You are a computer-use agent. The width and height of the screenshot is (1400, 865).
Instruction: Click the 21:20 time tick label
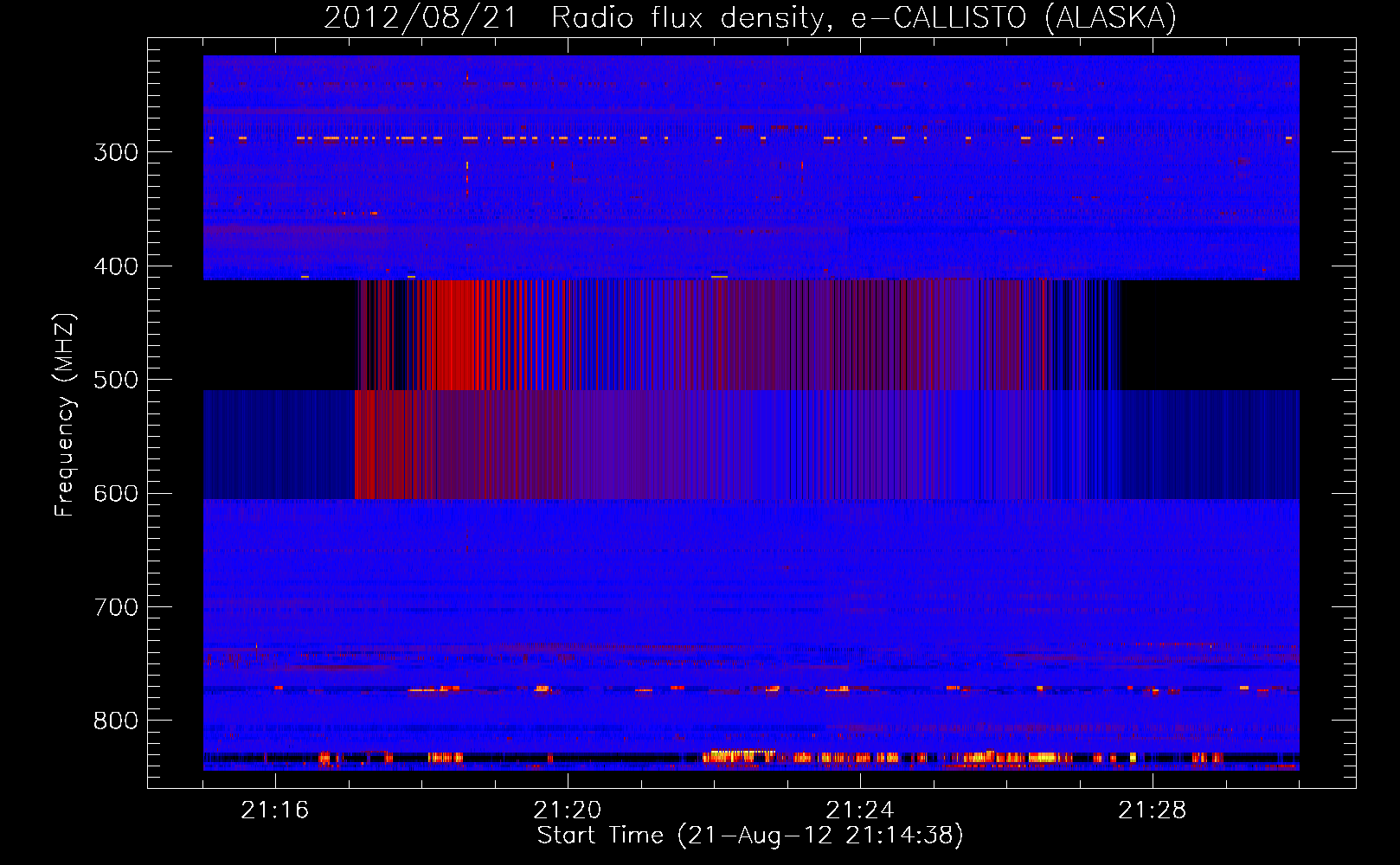[568, 811]
